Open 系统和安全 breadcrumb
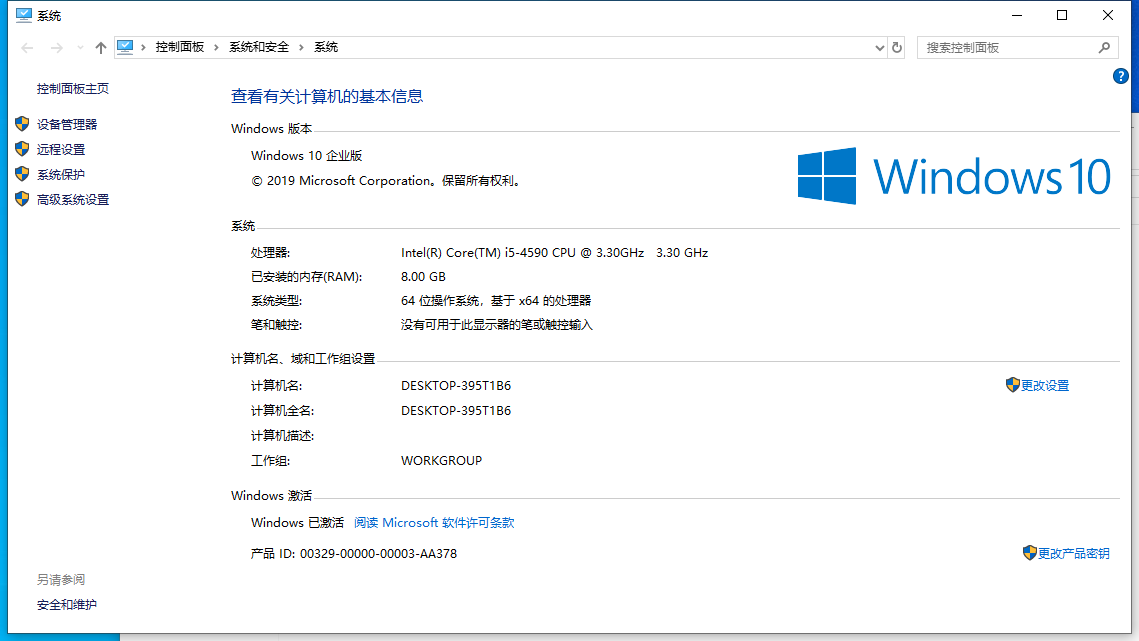1139x641 pixels. (259, 47)
